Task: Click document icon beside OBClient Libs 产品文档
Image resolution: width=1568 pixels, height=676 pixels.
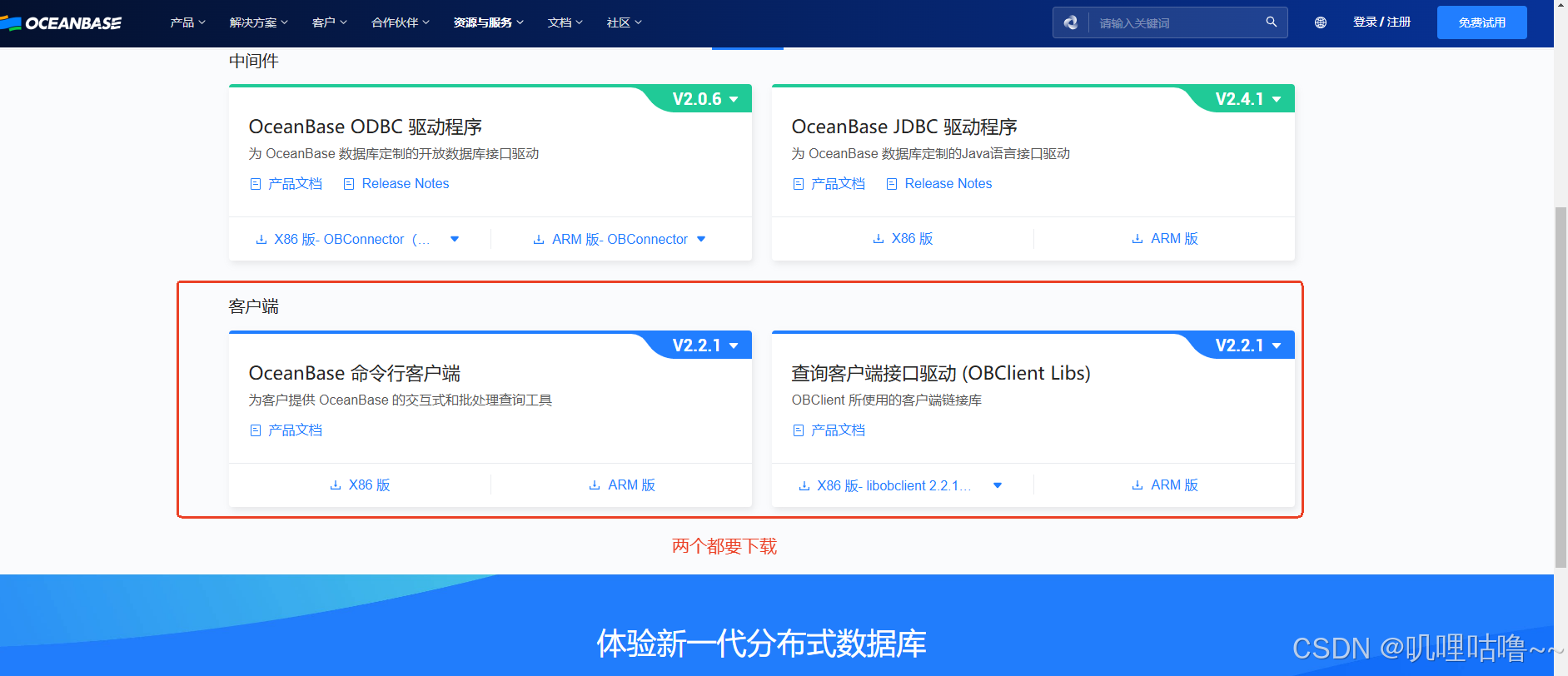Action: click(x=799, y=430)
